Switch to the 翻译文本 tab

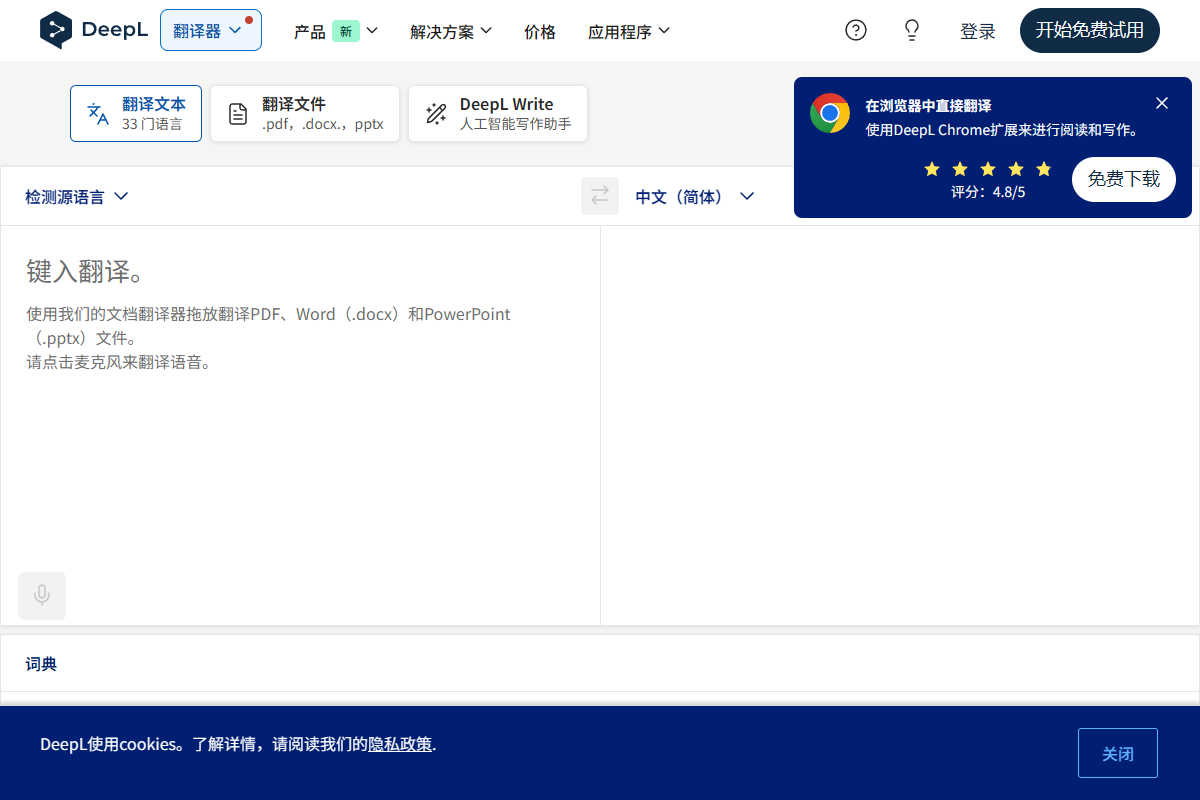click(x=136, y=112)
